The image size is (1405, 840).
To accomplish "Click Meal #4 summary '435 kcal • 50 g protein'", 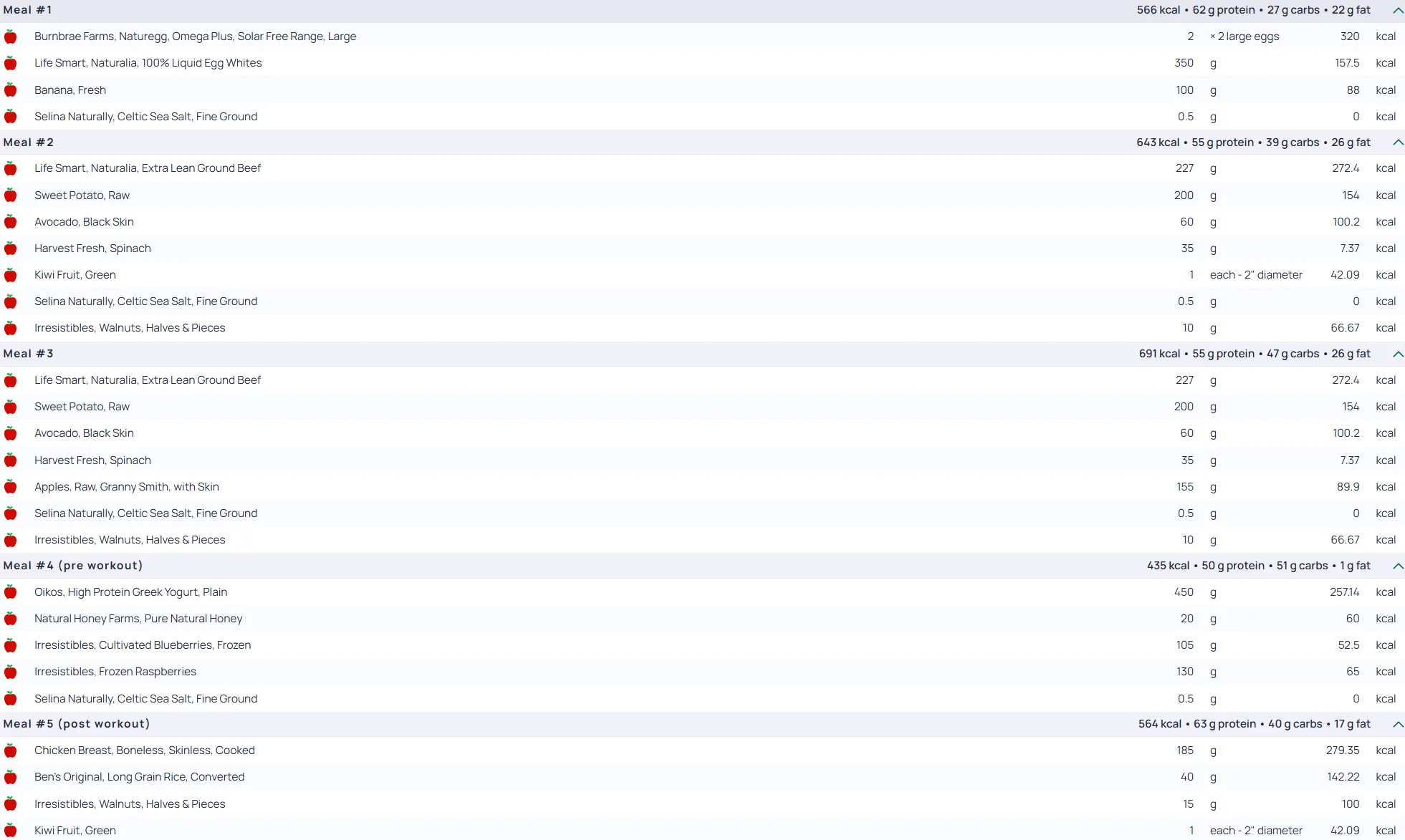I will pyautogui.click(x=1206, y=566).
